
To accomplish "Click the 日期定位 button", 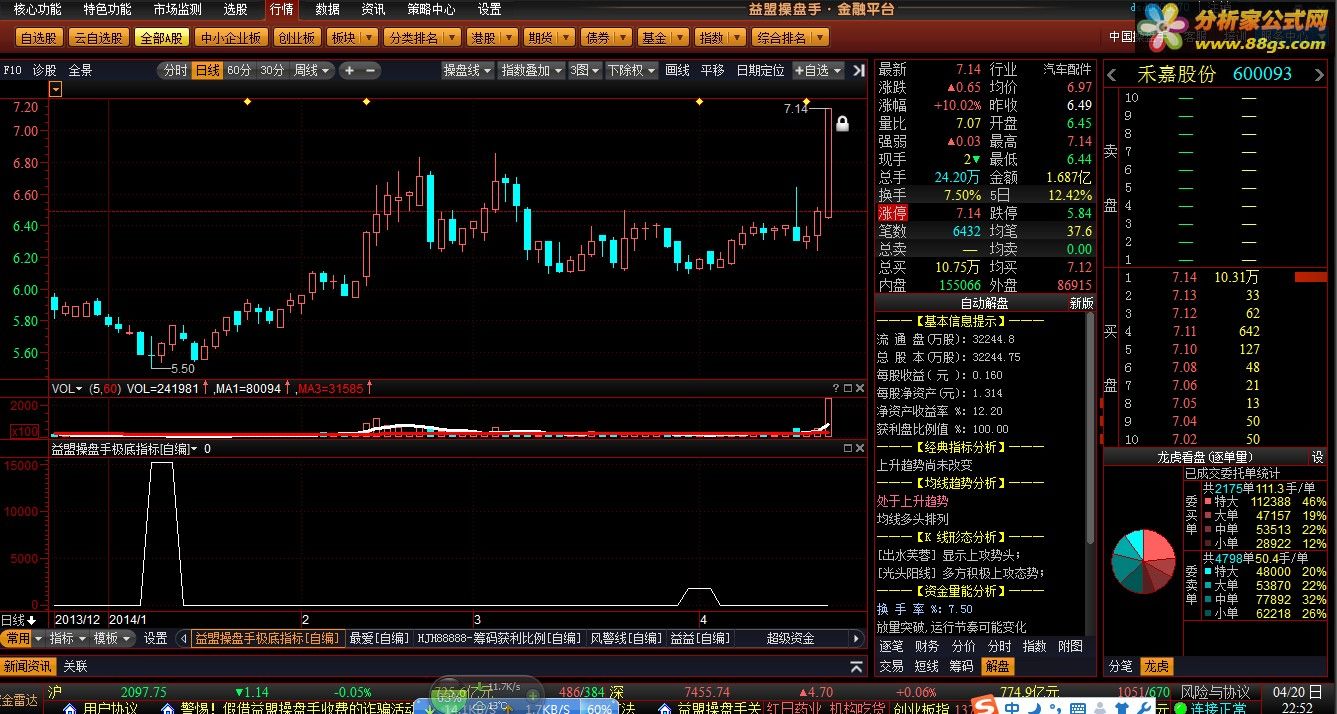I will pyautogui.click(x=760, y=70).
